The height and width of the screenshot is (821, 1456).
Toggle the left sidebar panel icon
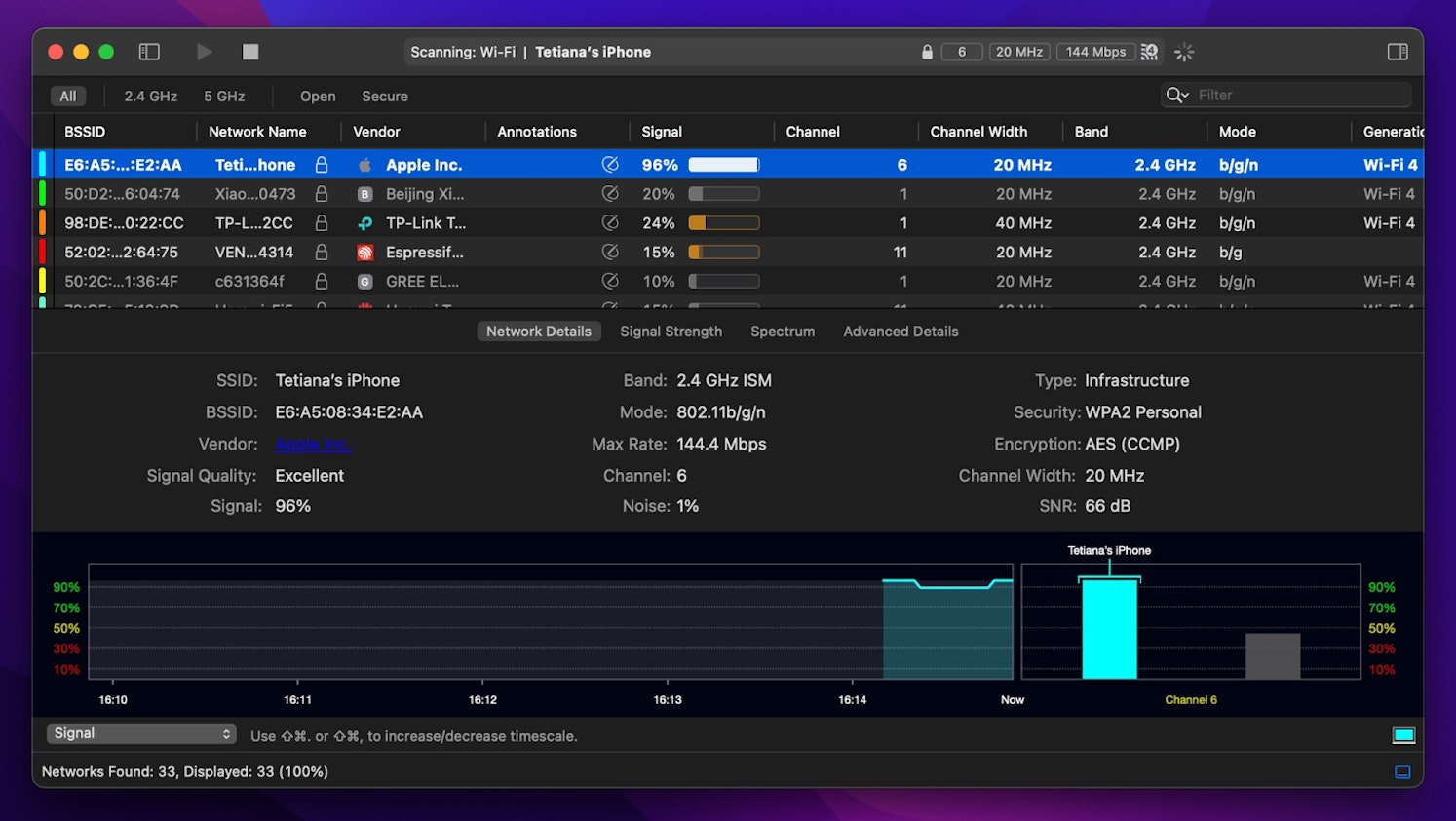pyautogui.click(x=149, y=52)
